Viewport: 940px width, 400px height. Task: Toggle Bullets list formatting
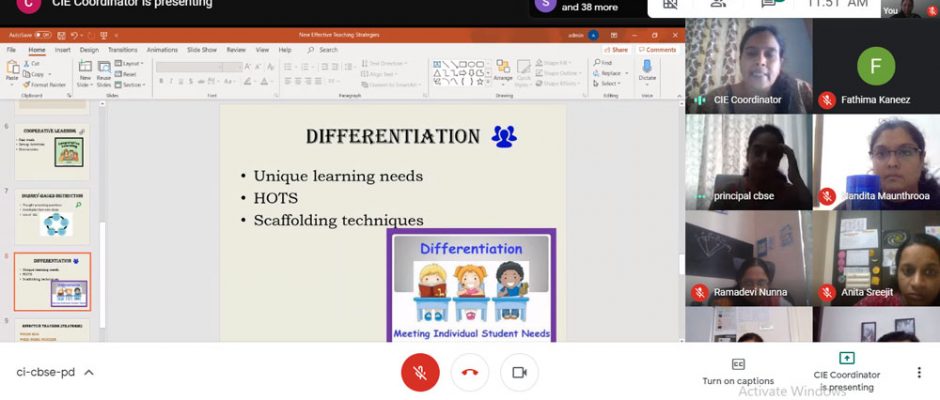coord(289,67)
